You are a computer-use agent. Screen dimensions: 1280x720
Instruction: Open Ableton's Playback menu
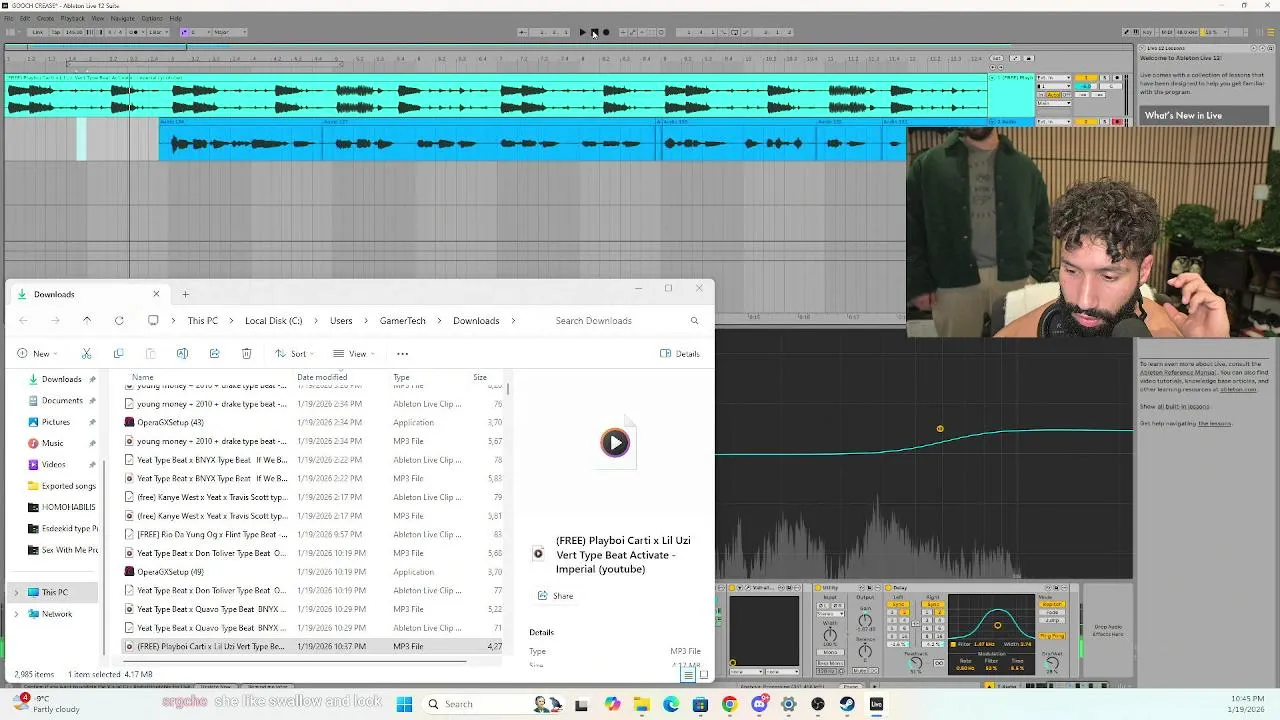click(x=72, y=18)
